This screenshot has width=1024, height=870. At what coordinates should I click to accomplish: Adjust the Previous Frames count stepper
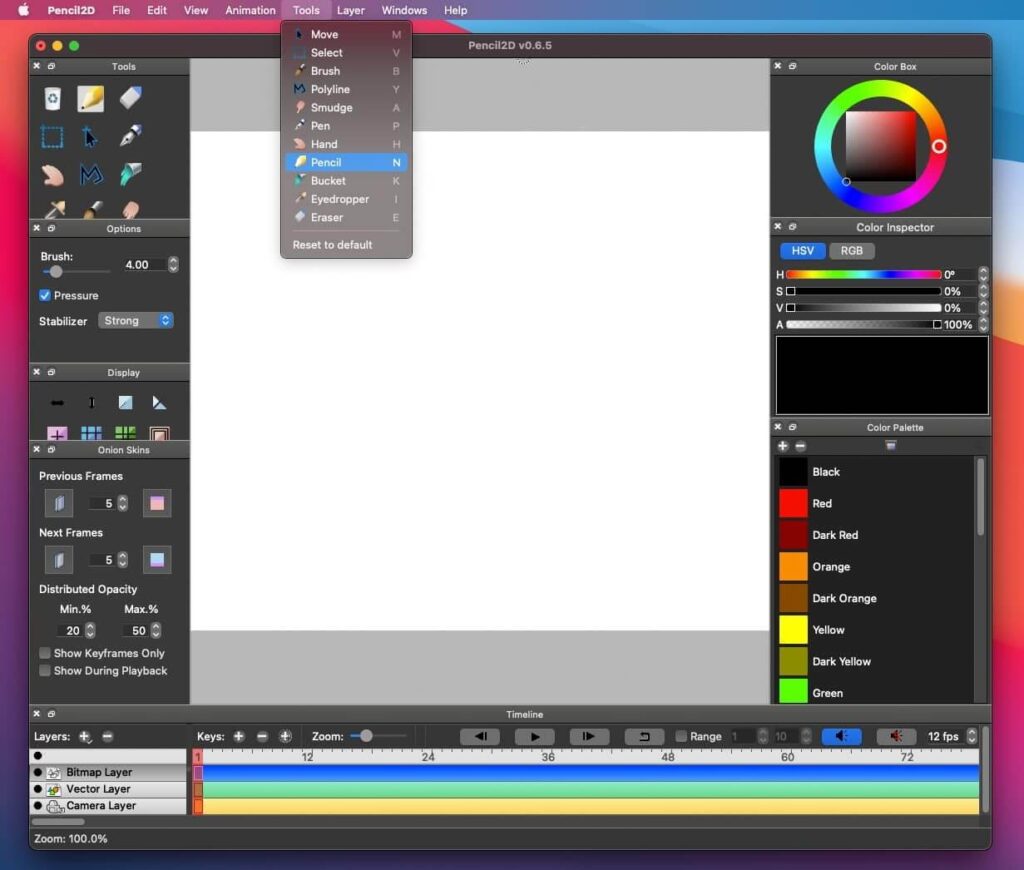(x=123, y=504)
